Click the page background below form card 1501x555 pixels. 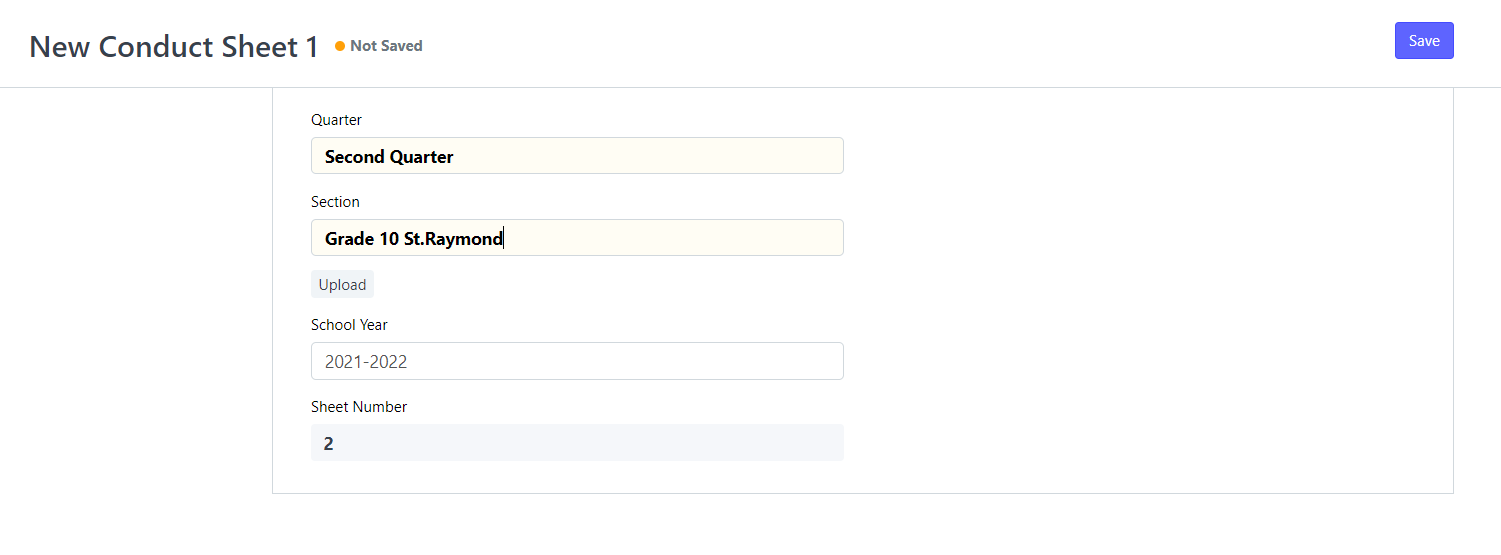[x=860, y=525]
